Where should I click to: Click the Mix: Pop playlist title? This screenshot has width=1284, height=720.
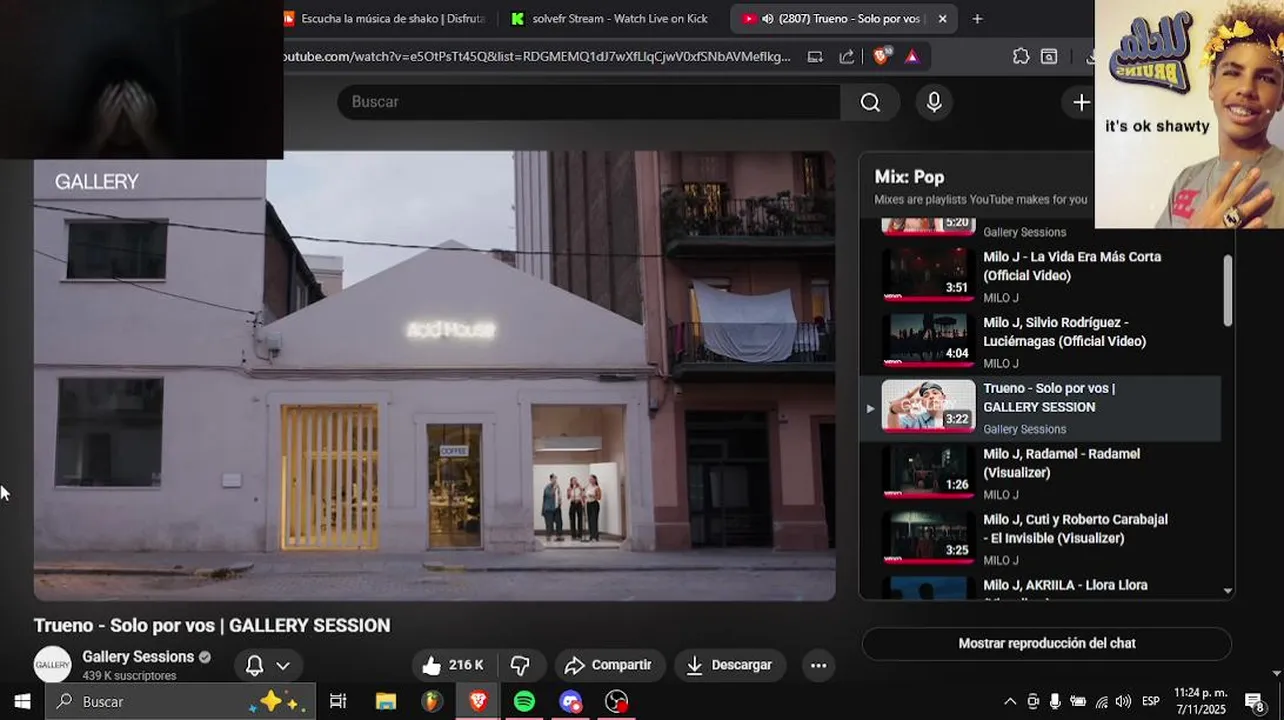[x=909, y=177]
